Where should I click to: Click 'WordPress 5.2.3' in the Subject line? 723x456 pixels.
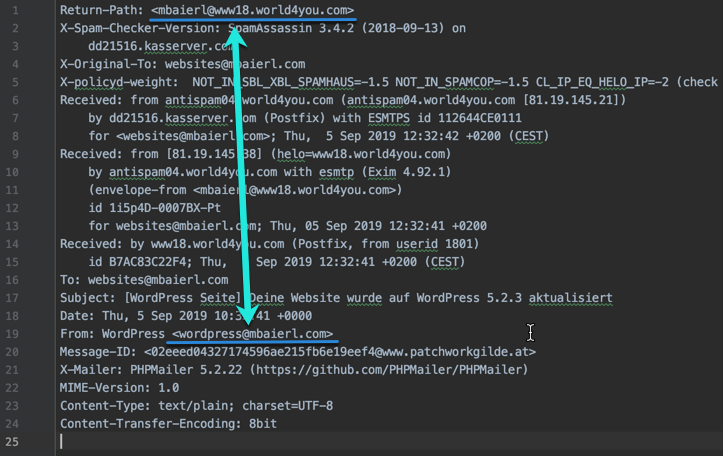coord(469,298)
